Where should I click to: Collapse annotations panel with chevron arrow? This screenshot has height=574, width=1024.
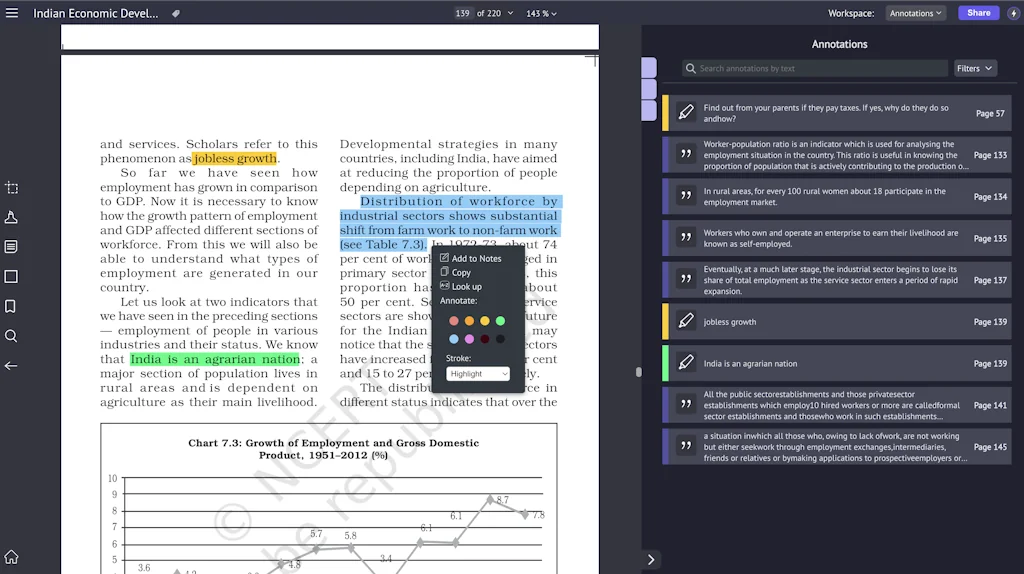click(650, 560)
